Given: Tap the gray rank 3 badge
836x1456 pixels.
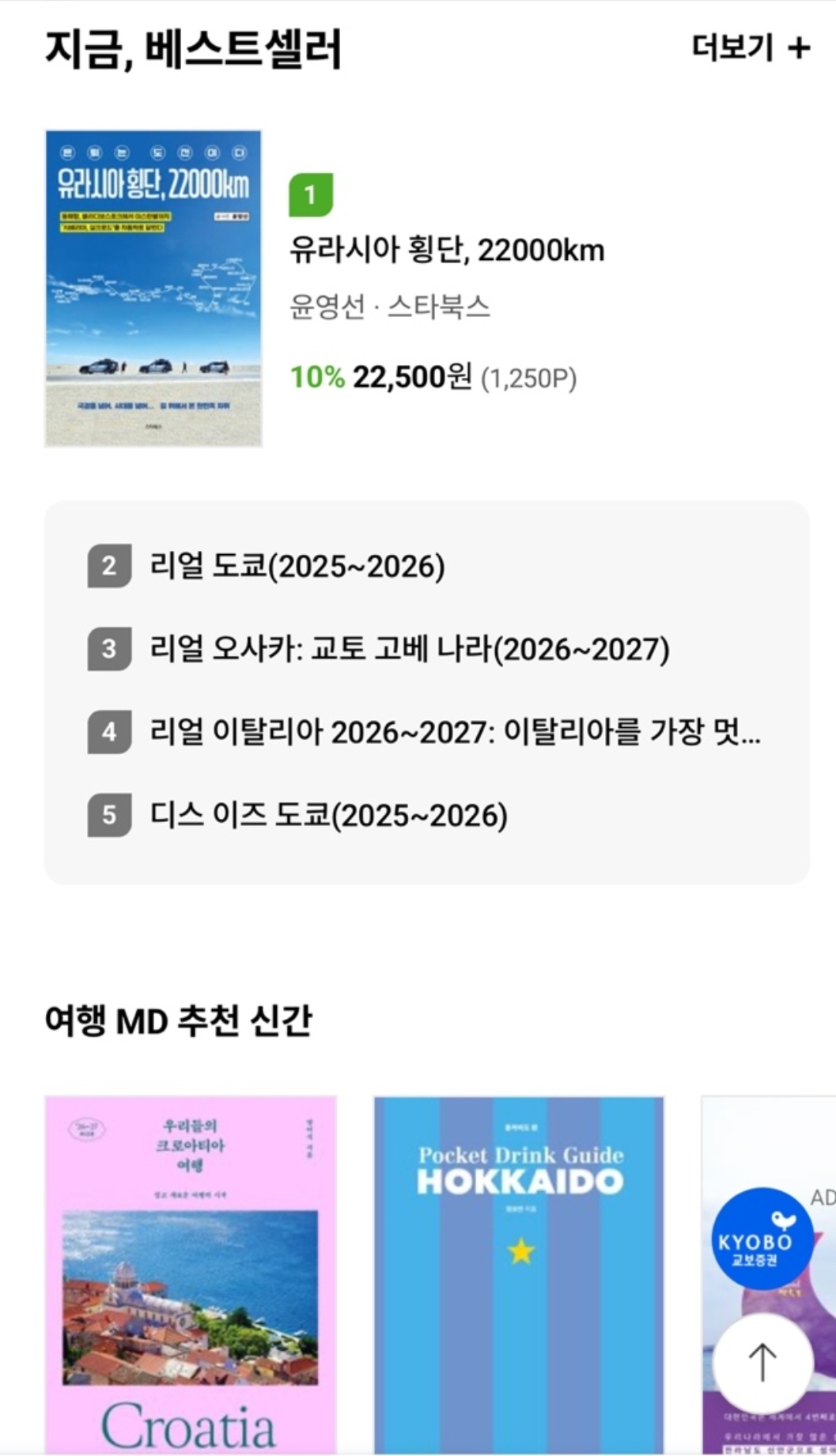Looking at the screenshot, I should [x=109, y=649].
